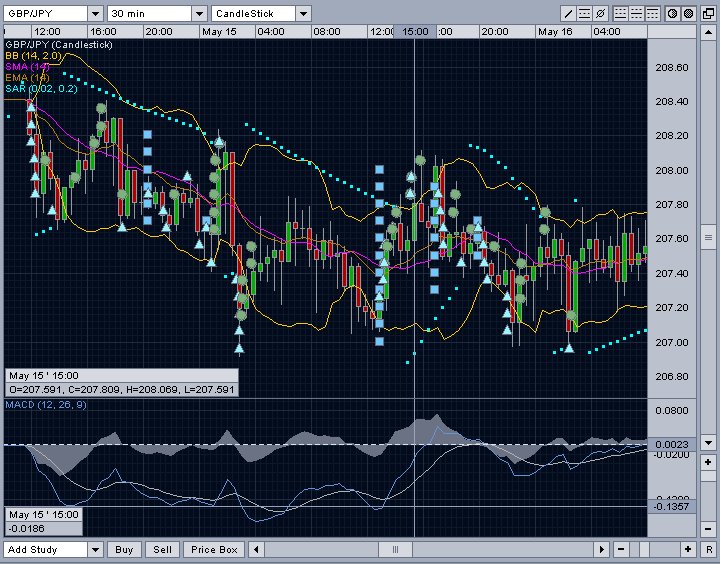Toggle the third grid line style button
Image resolution: width=720 pixels, height=564 pixels.
click(x=652, y=14)
